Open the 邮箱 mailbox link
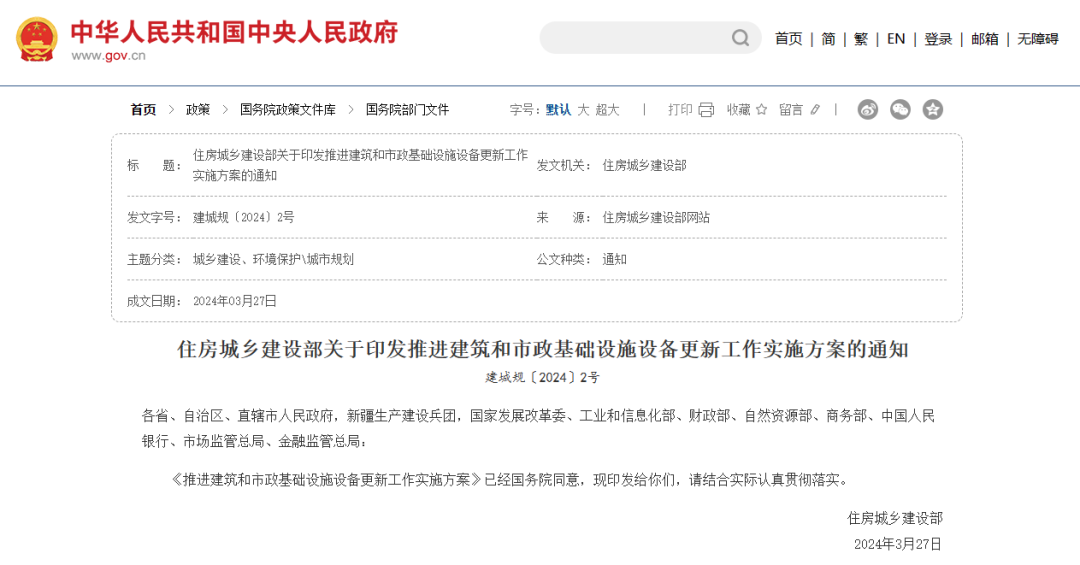 pos(985,39)
